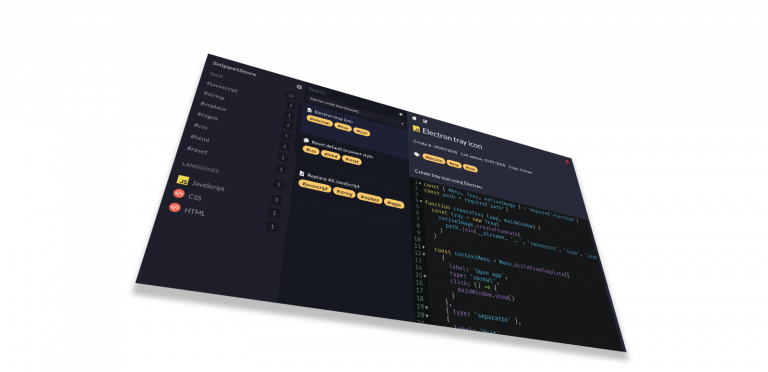Viewport: 768px width, 372px height.
Task: Filter by the #regex tag in sidebar
Action: 208,116
